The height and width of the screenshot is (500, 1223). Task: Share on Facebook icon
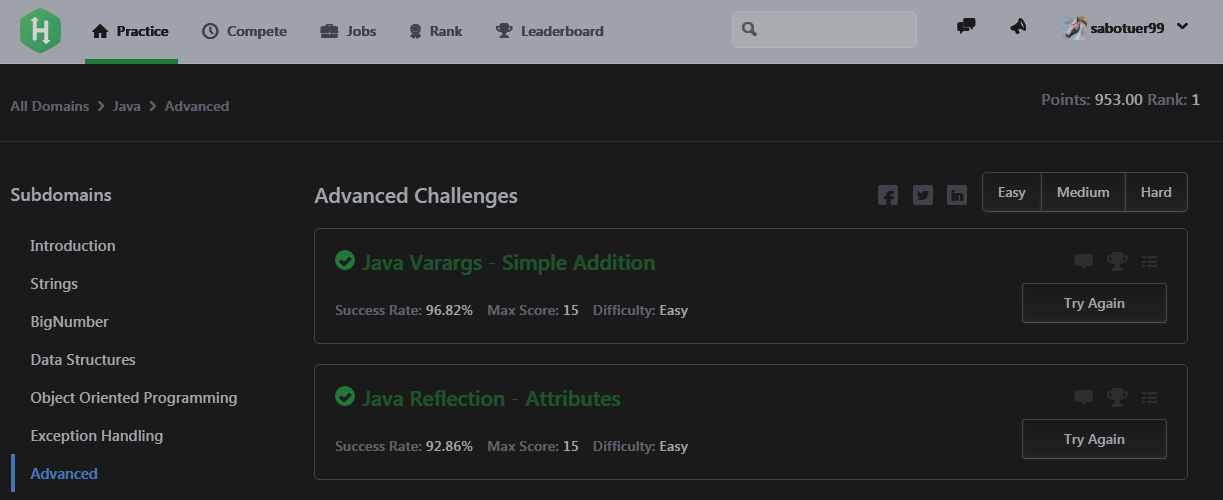888,195
